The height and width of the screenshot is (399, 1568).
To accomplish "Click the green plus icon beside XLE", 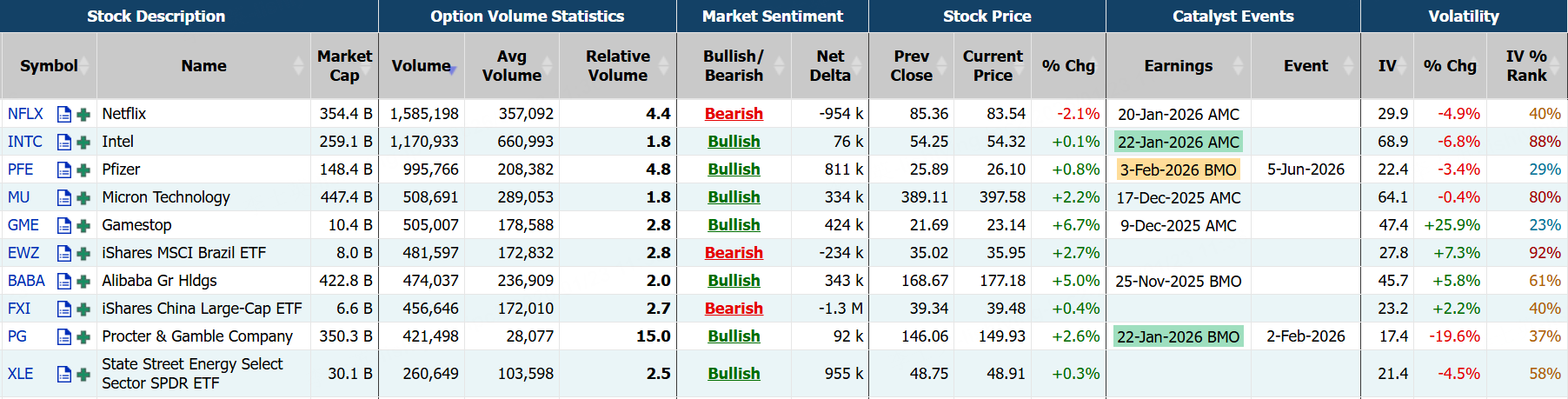I will click(x=83, y=374).
